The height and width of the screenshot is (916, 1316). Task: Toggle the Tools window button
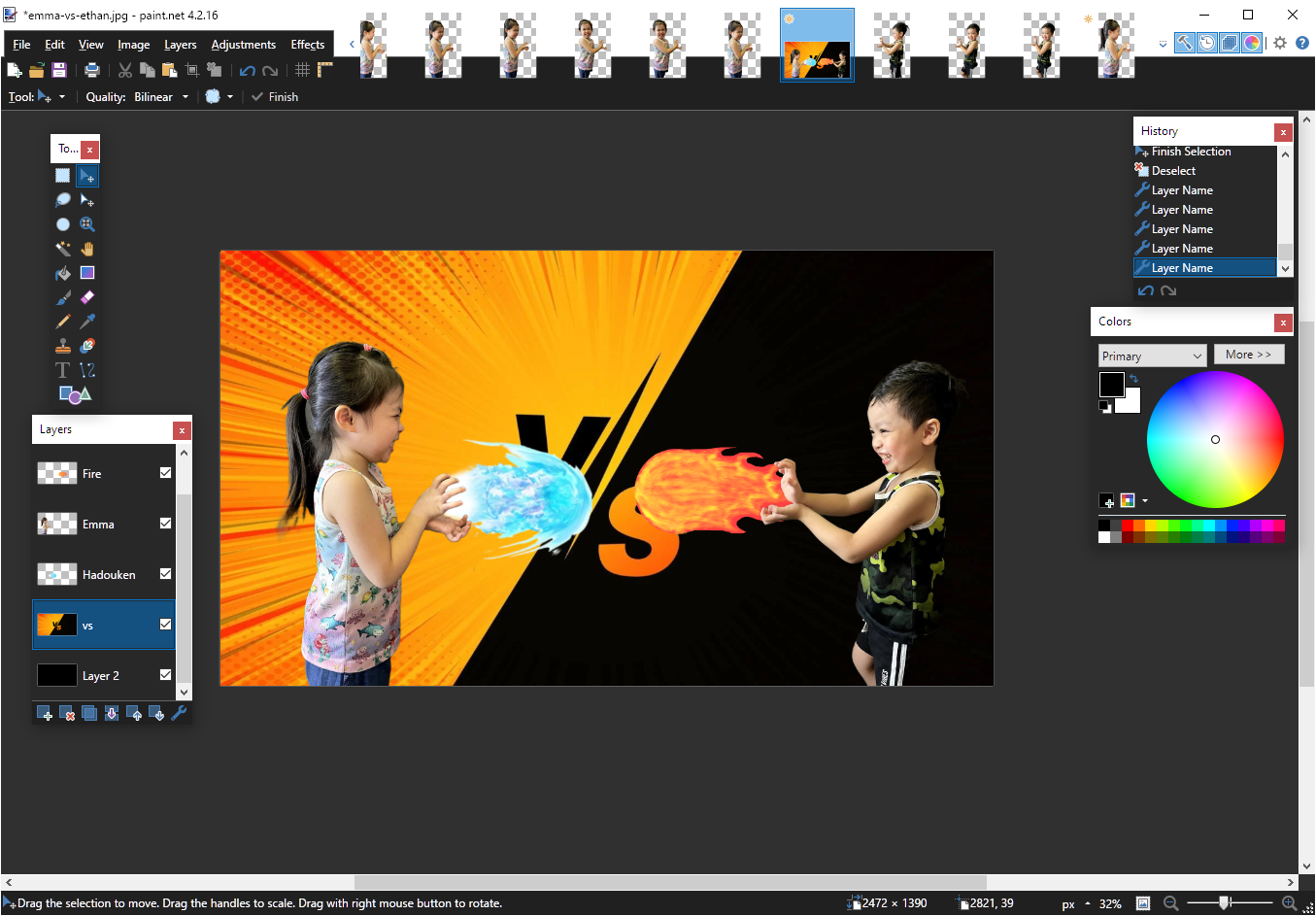(1185, 43)
